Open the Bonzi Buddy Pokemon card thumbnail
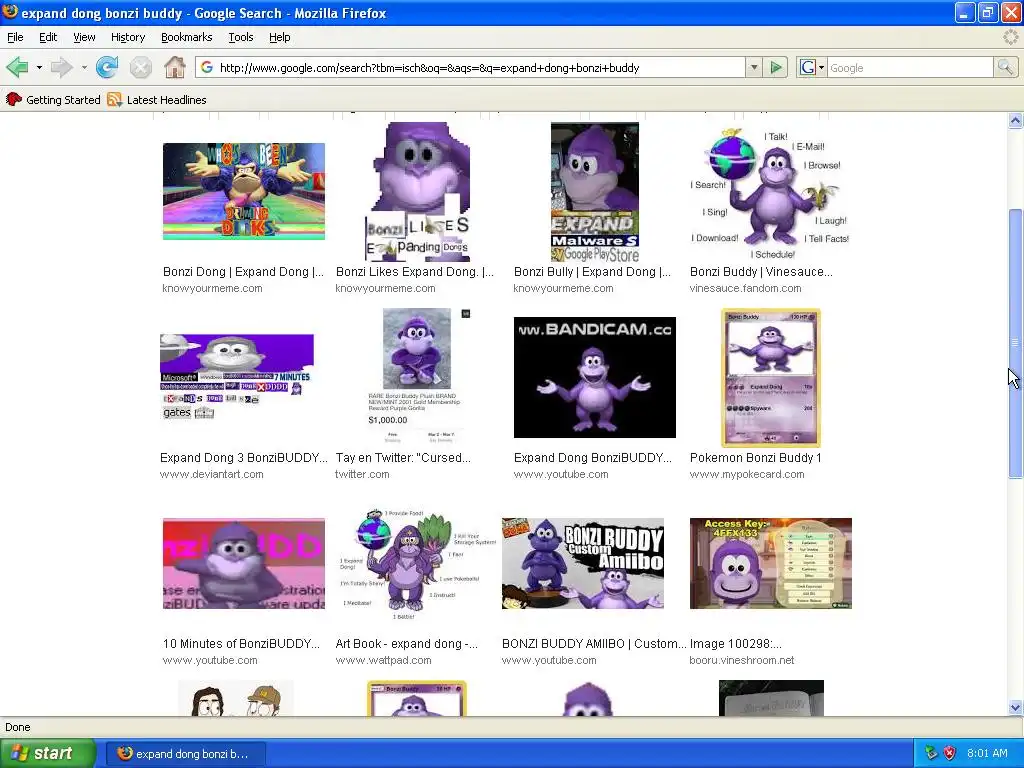Viewport: 1024px width, 768px height. pos(771,377)
